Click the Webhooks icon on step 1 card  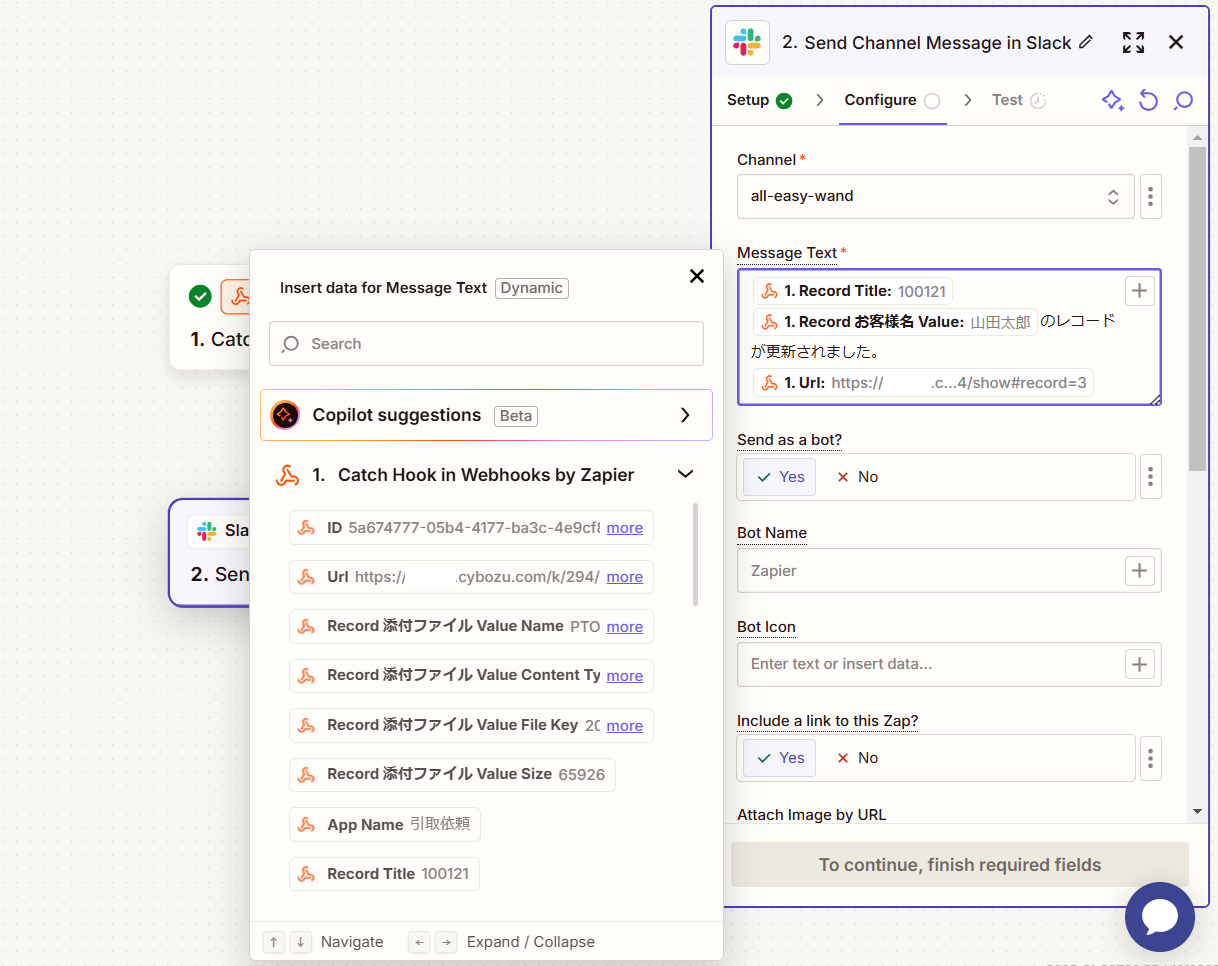coord(238,296)
